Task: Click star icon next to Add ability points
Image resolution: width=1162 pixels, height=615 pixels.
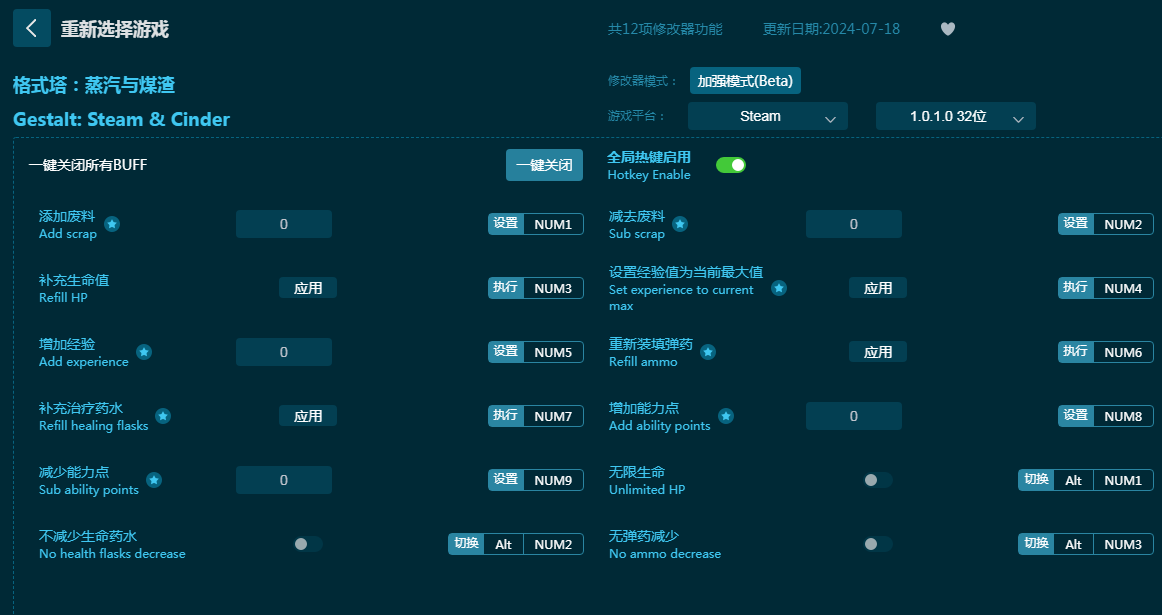Action: tap(726, 416)
